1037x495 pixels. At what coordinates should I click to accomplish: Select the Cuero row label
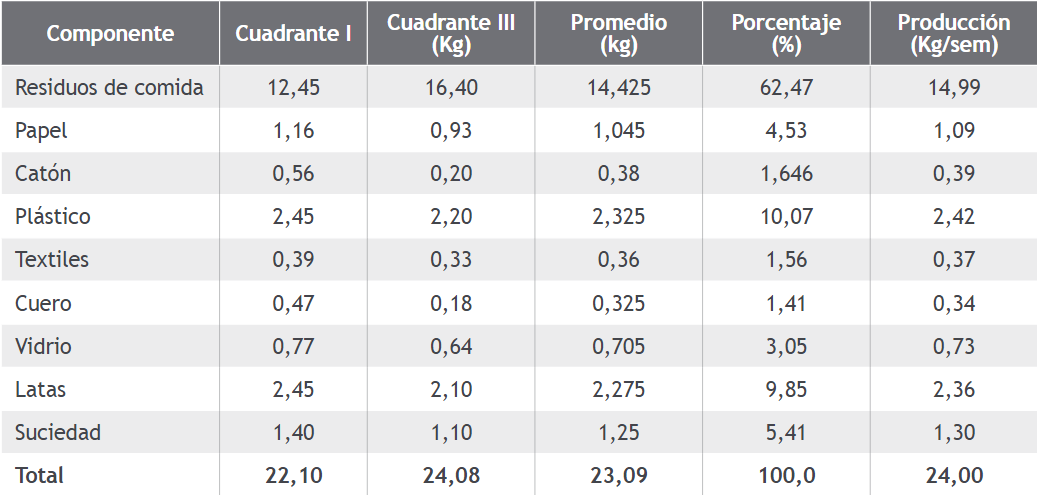[43, 303]
